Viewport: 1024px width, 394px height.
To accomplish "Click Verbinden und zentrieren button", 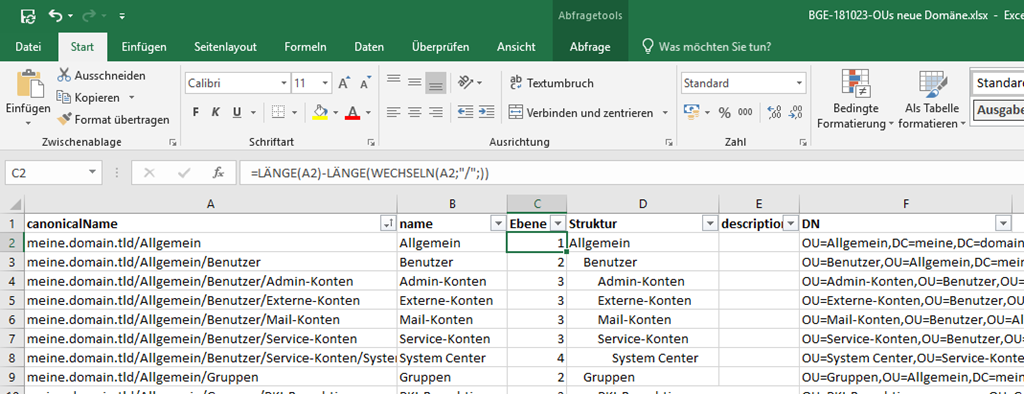I will [x=581, y=112].
